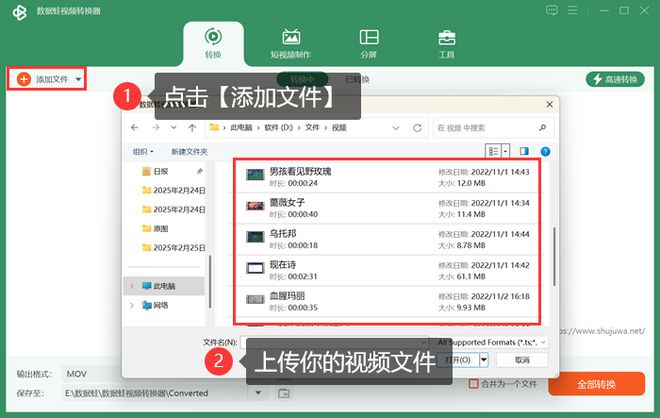This screenshot has width=660, height=418.
Task: Click the 乌托邦 video thumbnail
Action: click(x=255, y=237)
